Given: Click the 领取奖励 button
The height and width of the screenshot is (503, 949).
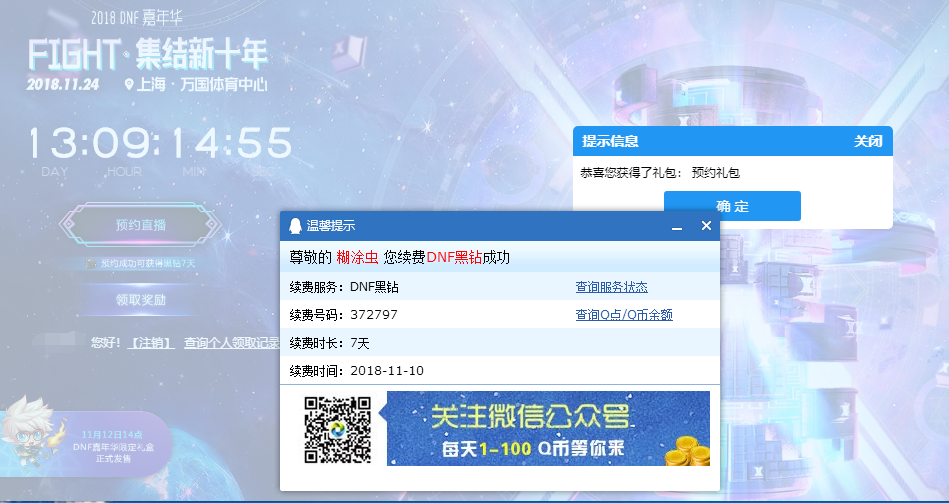Looking at the screenshot, I should 140,300.
